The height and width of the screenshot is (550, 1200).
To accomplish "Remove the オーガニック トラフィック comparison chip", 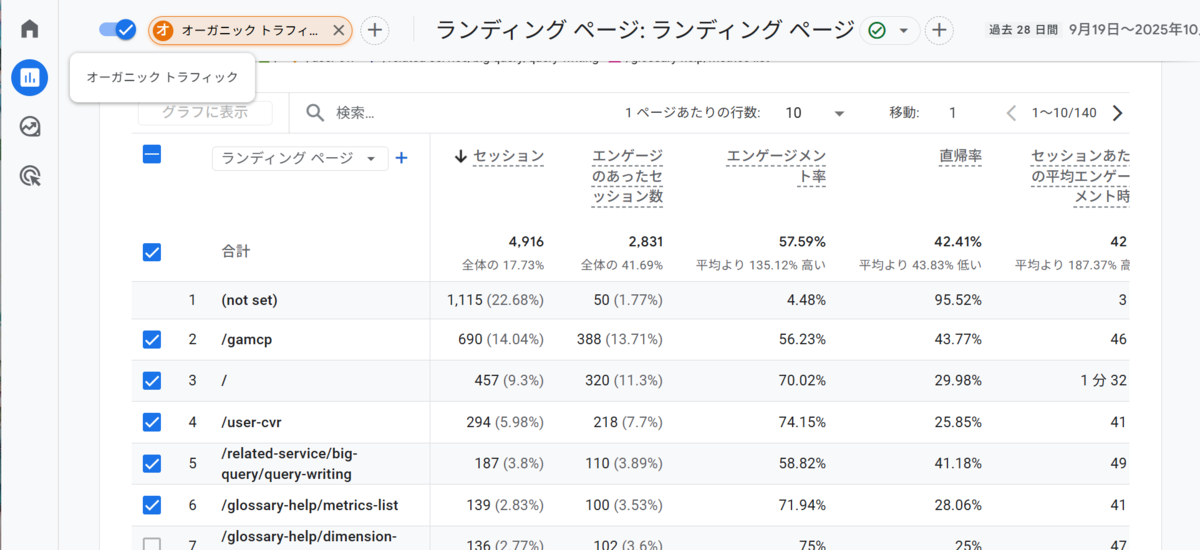I will 338,30.
